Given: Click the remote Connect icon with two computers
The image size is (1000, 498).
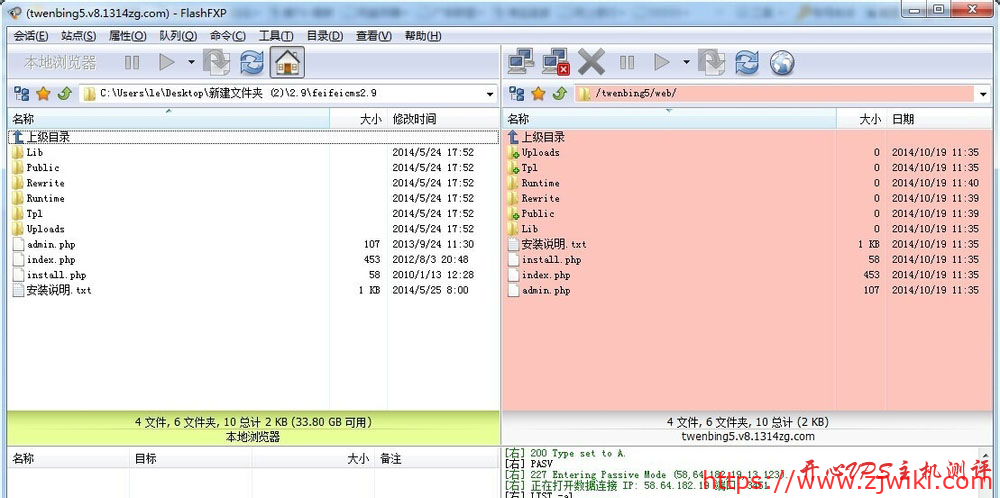Looking at the screenshot, I should click(x=520, y=63).
